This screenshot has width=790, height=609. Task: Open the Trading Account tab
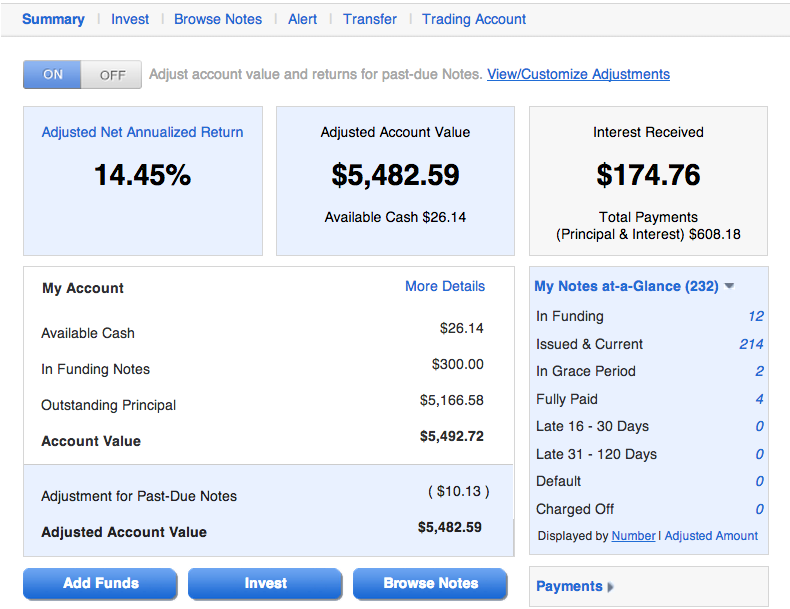tap(474, 19)
